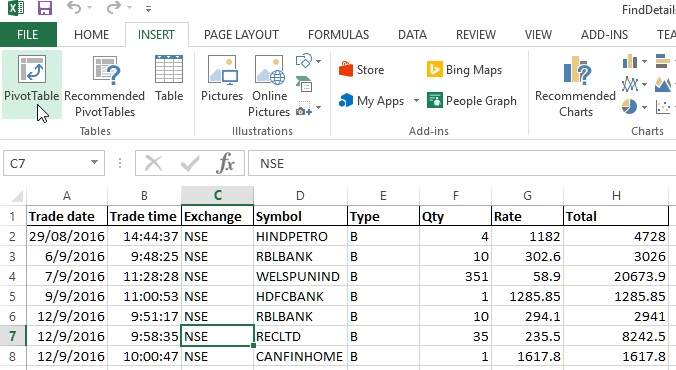Launch Bing Maps add-in
676x370 pixels.
pos(464,70)
